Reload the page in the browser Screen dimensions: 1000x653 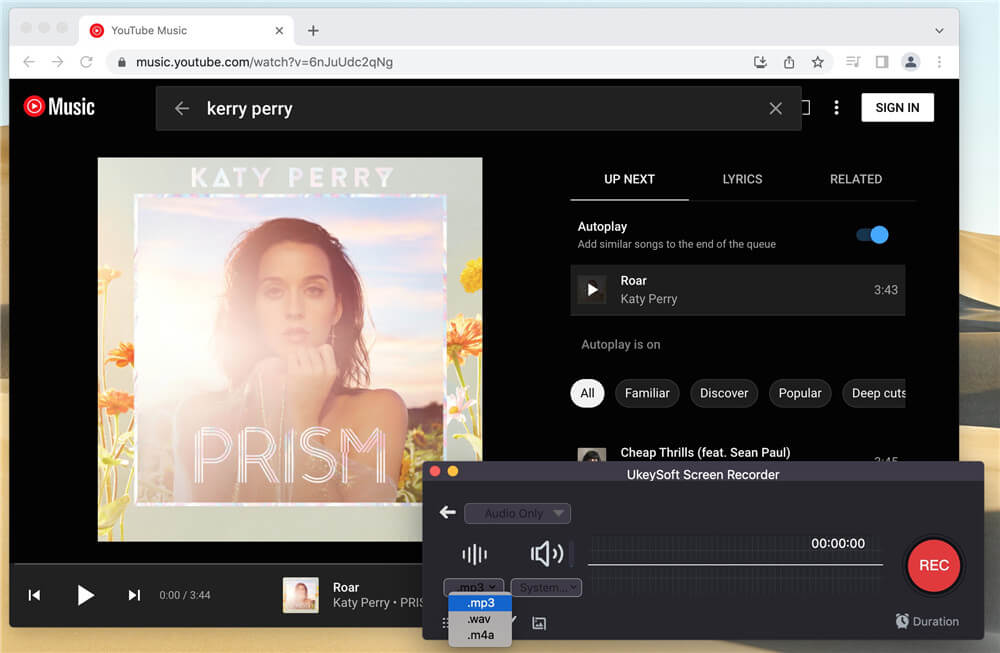[86, 62]
